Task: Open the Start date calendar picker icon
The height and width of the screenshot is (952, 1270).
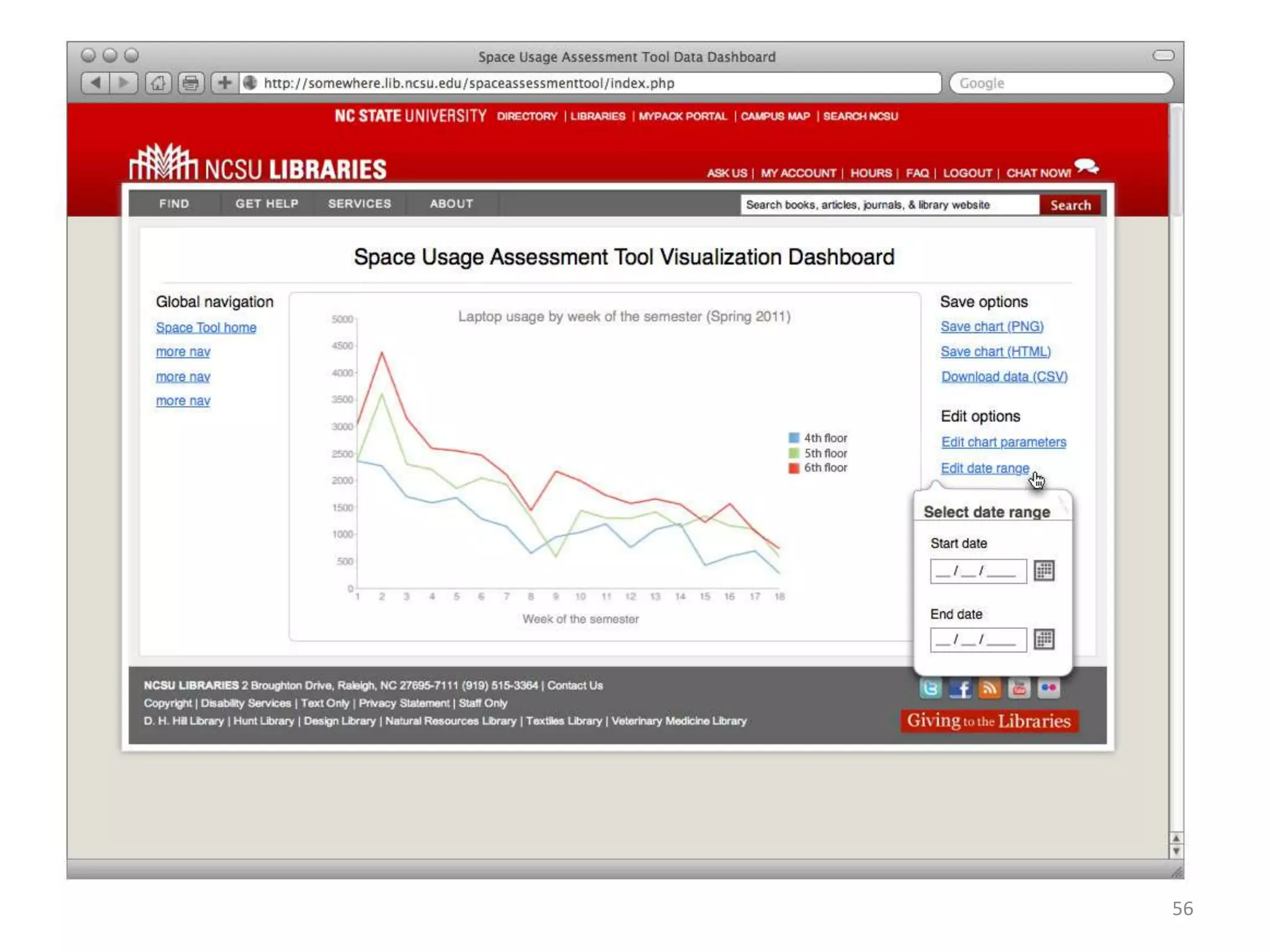Action: point(1044,570)
